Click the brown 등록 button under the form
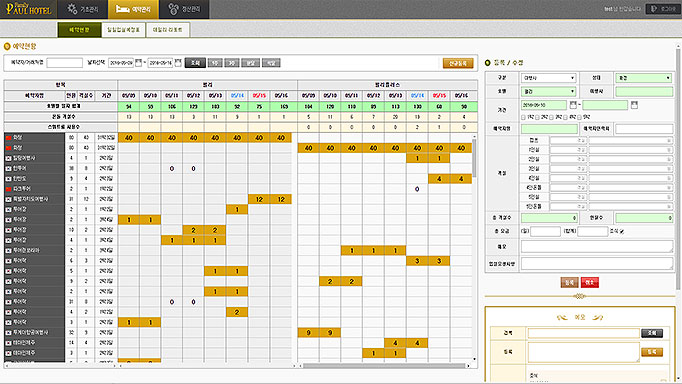Screen dimensions: 682x384 point(569,283)
